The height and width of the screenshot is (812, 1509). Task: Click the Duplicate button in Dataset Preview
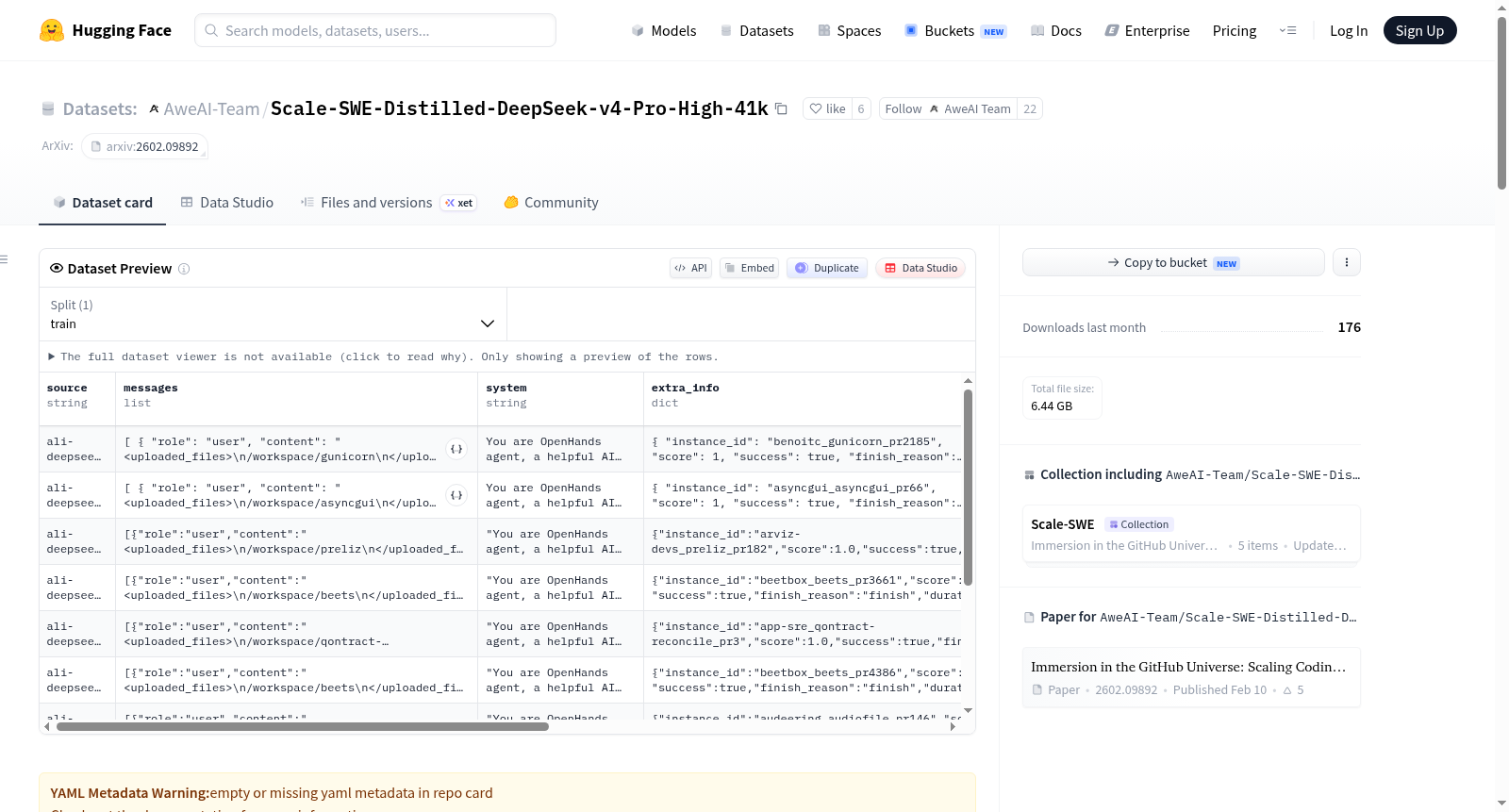point(827,268)
